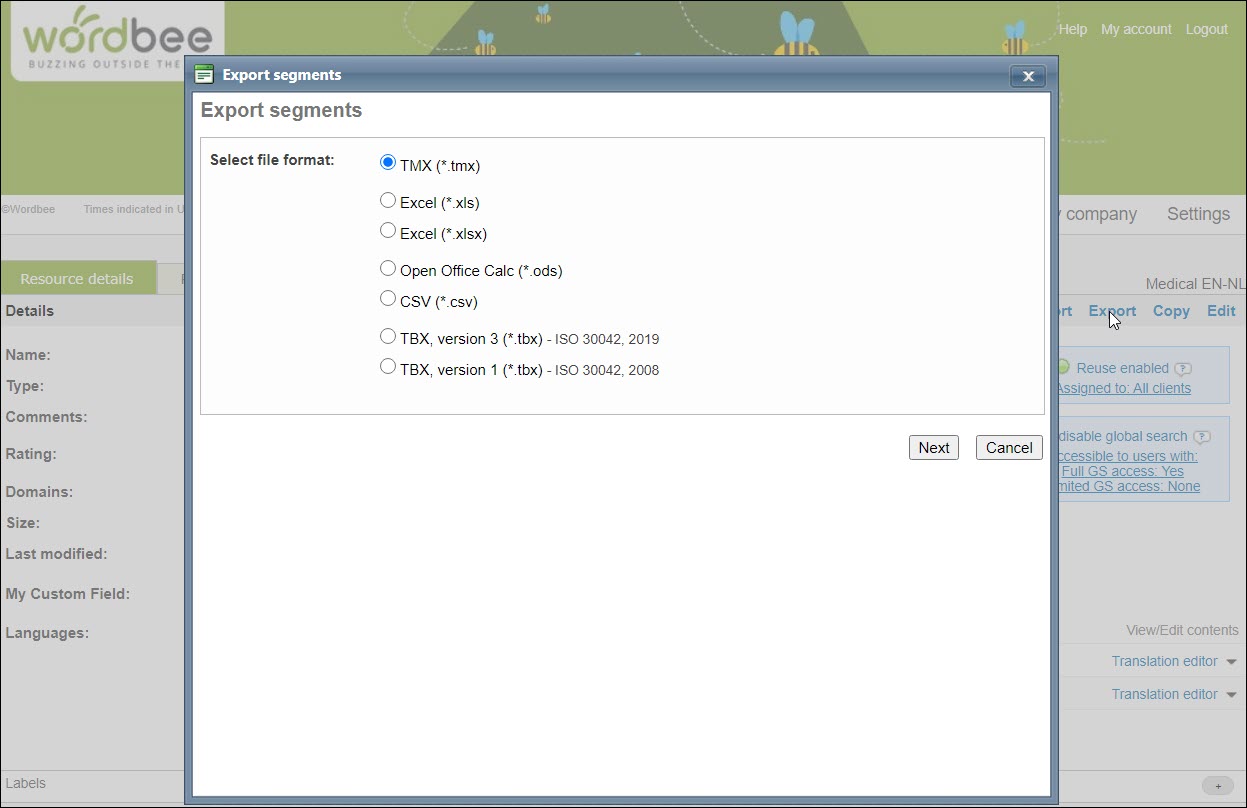Screen dimensions: 1247x808
Task: Click the plus button in Labels bar
Action: (x=1217, y=785)
